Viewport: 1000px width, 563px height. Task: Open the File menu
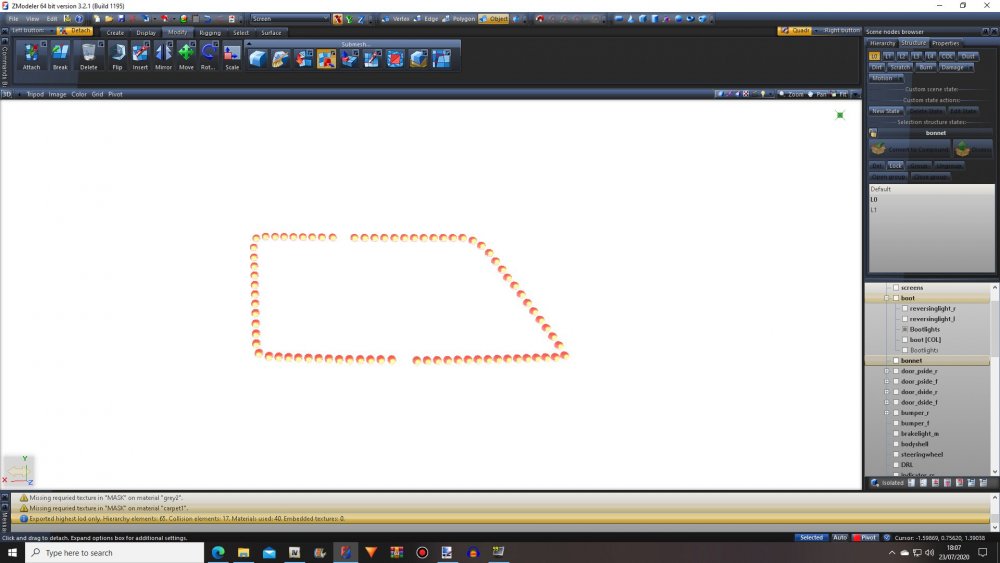13,19
